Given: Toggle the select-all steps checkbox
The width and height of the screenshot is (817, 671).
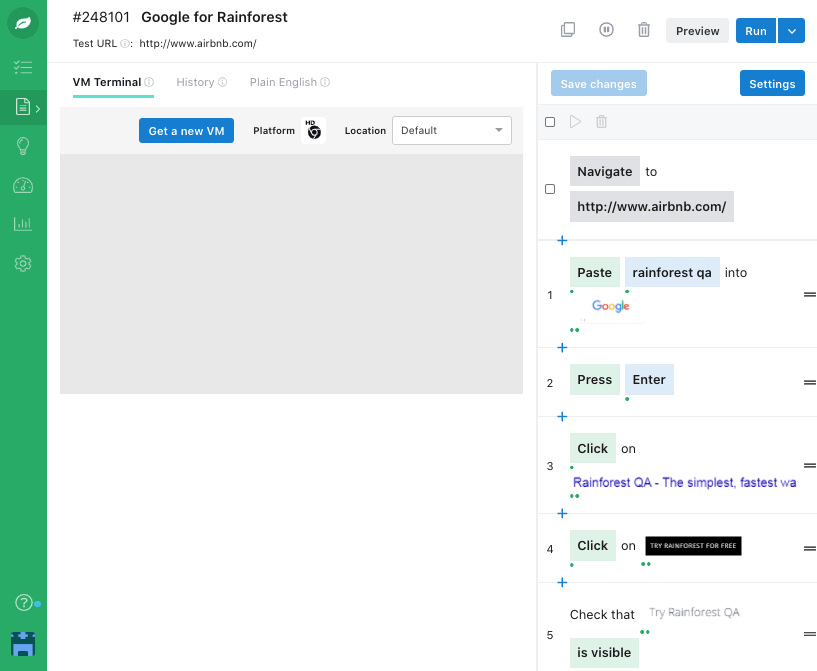Looking at the screenshot, I should (x=550, y=122).
